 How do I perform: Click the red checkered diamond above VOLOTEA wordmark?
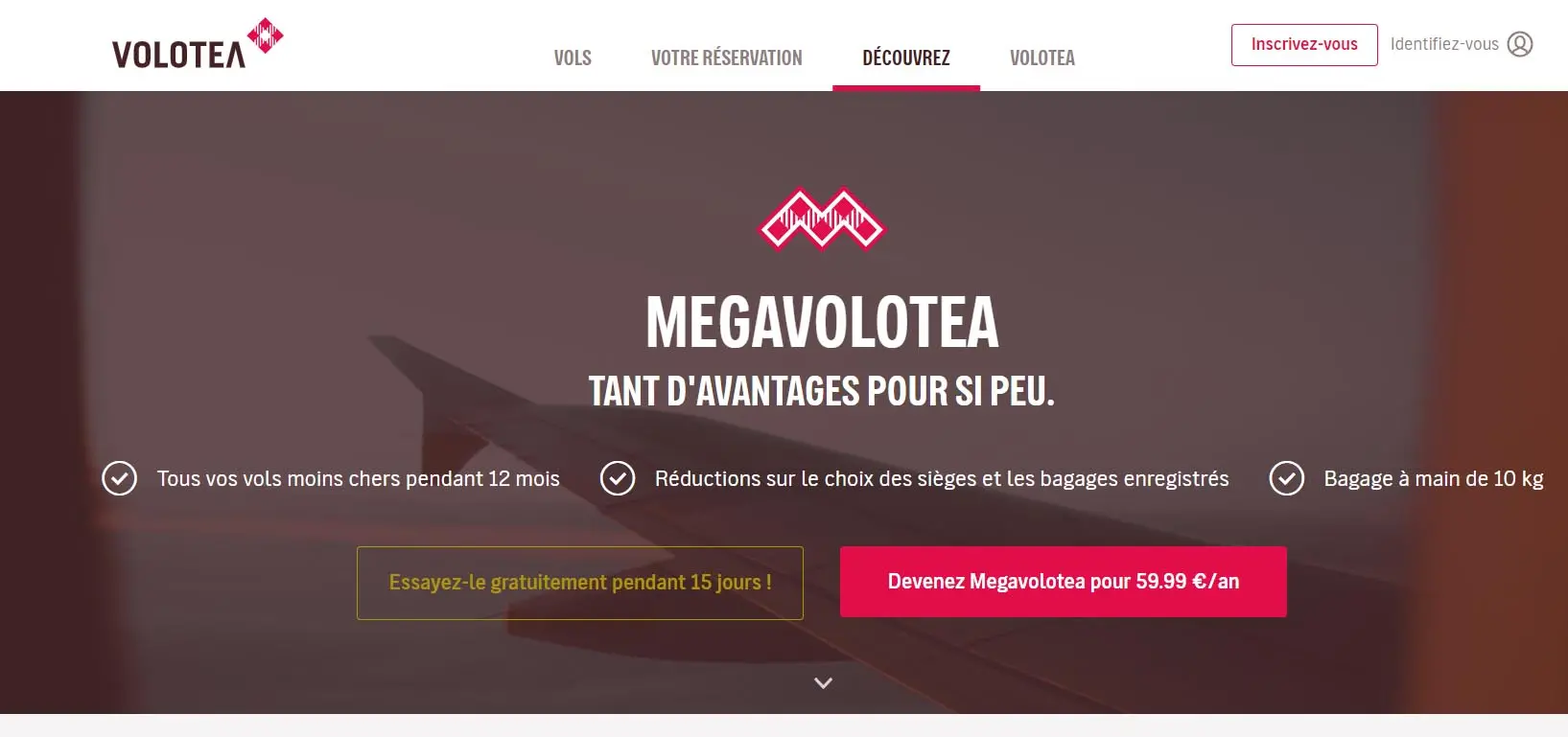(266, 35)
